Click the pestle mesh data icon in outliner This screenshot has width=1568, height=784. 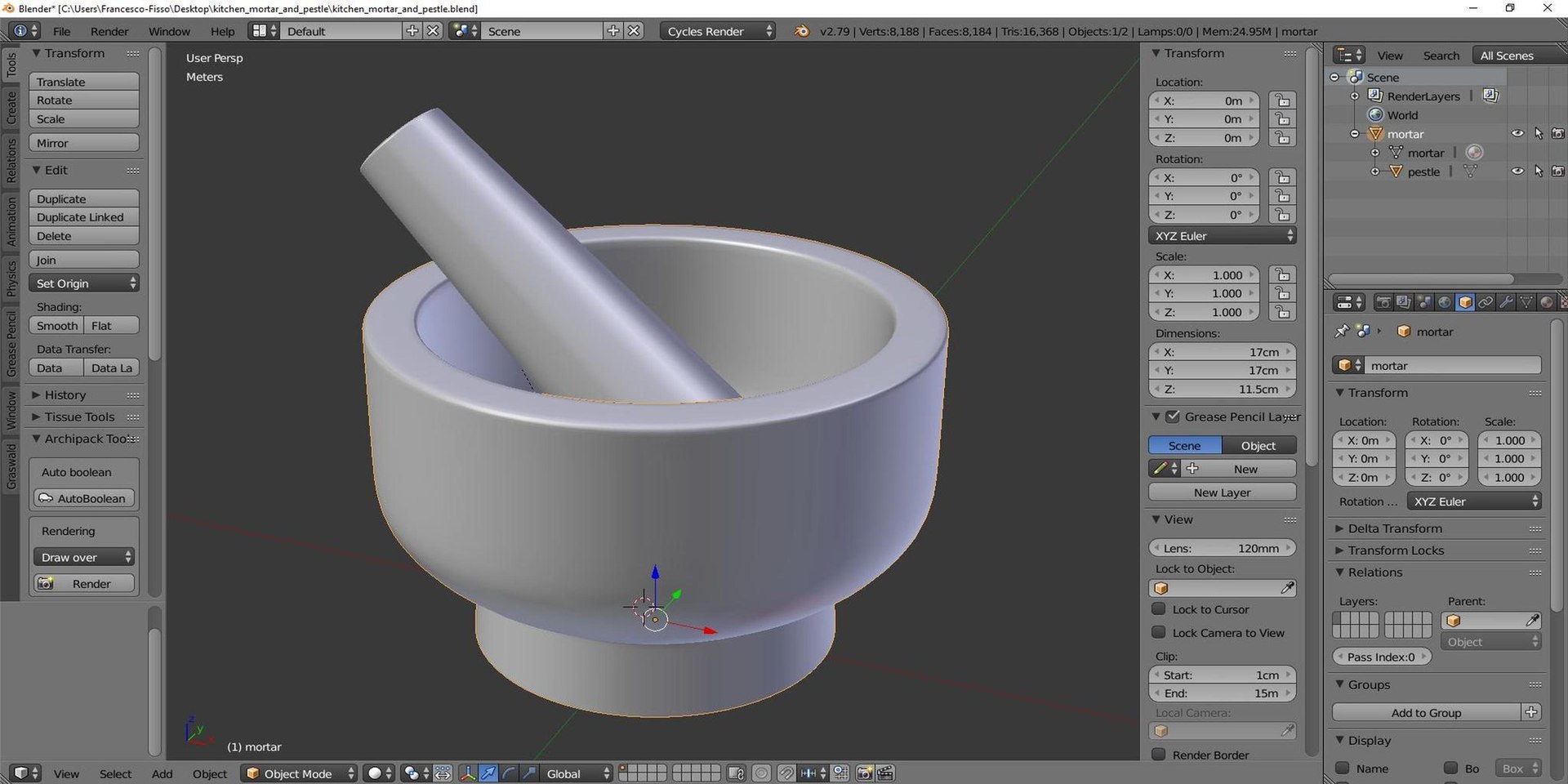(x=1470, y=171)
